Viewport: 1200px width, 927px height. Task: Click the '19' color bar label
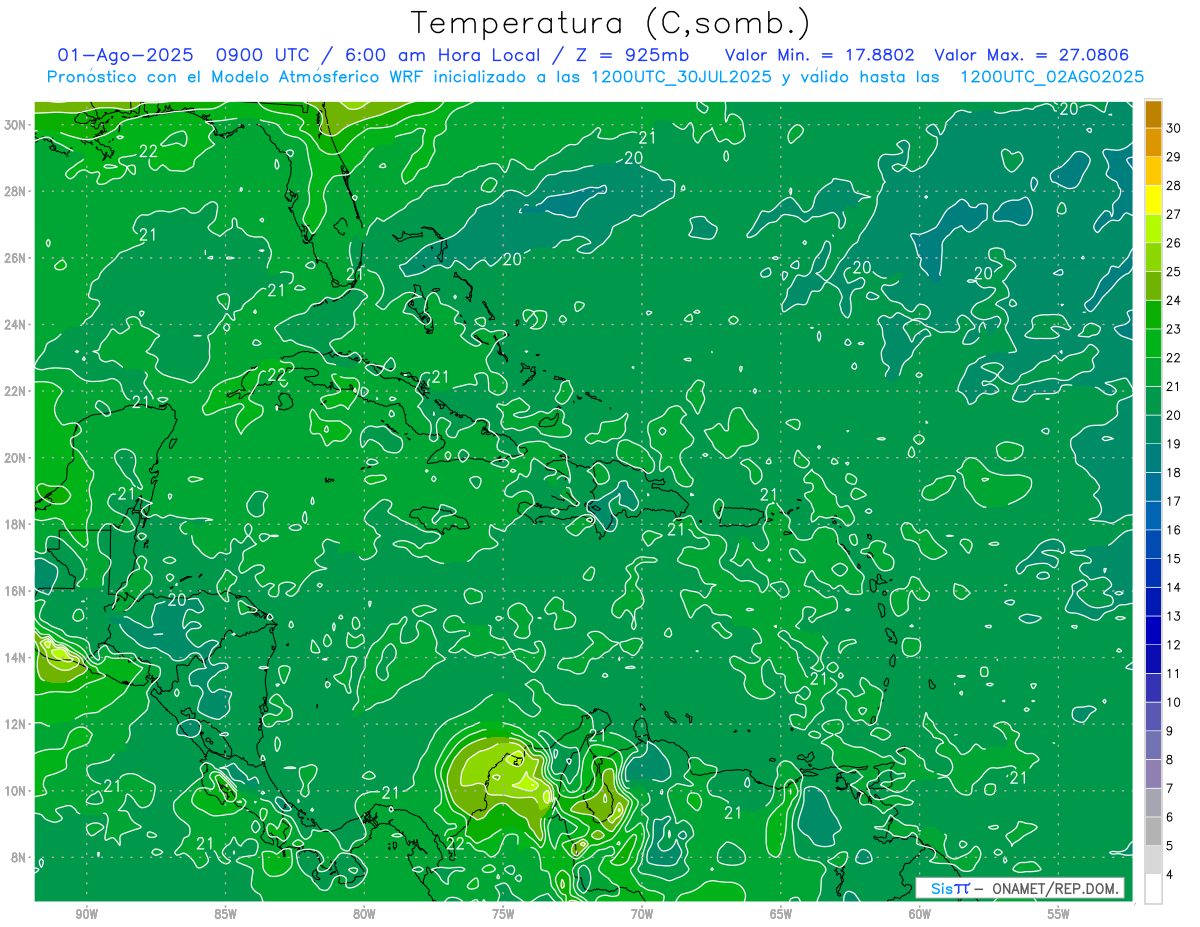pos(1174,444)
